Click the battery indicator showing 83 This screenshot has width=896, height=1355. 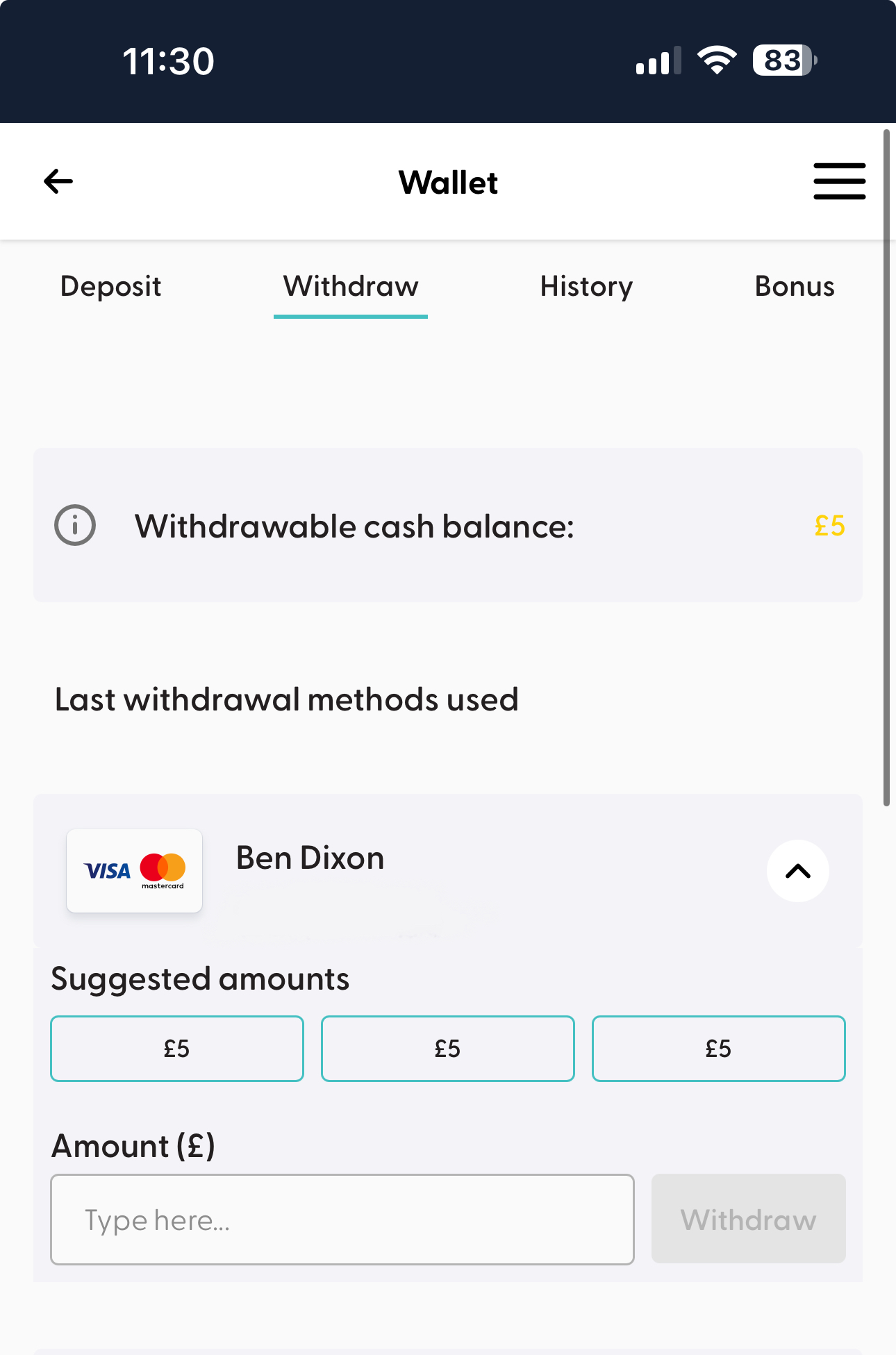point(783,61)
